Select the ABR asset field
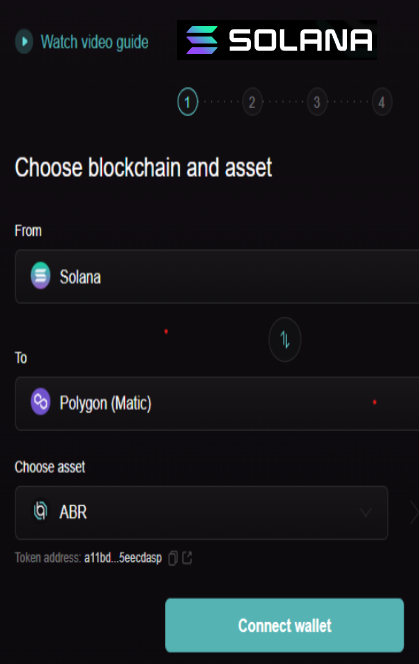This screenshot has width=419, height=664. tap(202, 512)
